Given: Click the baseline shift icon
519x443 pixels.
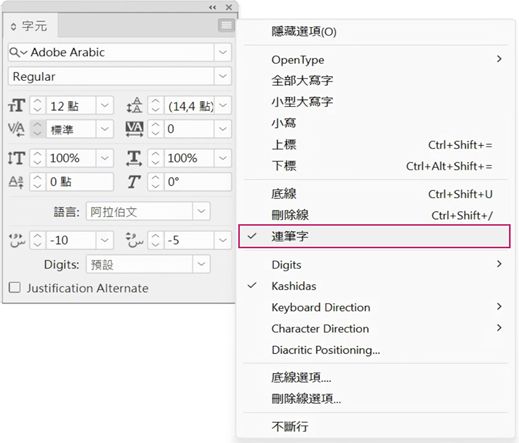Looking at the screenshot, I should coord(16,182).
